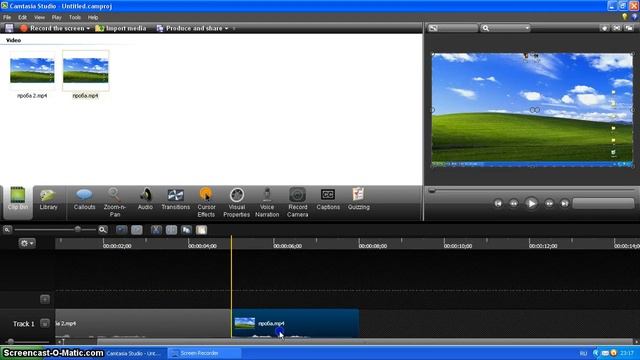
Task: Click the add track plus button
Action: pyautogui.click(x=45, y=299)
